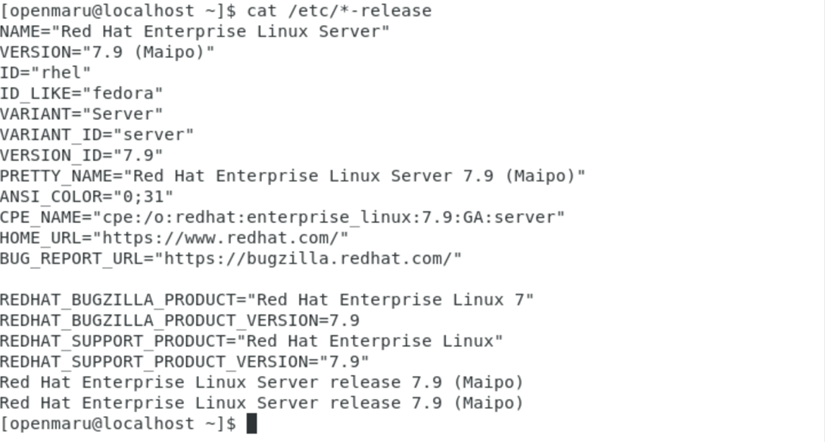This screenshot has width=825, height=442.
Task: Click the VERSION="7.9 (Maipo)" line
Action: click(107, 51)
